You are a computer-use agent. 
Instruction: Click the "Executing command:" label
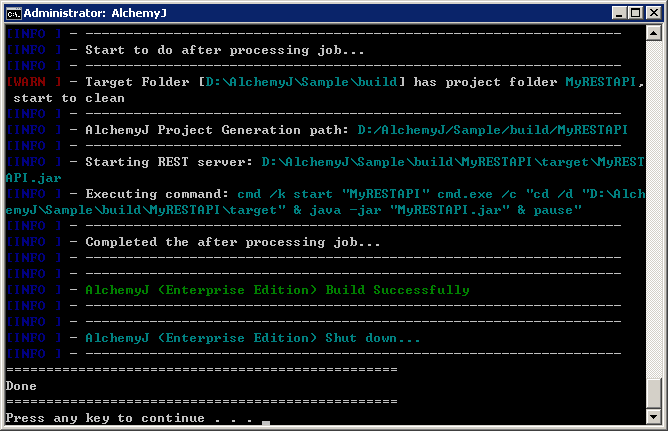click(x=157, y=193)
